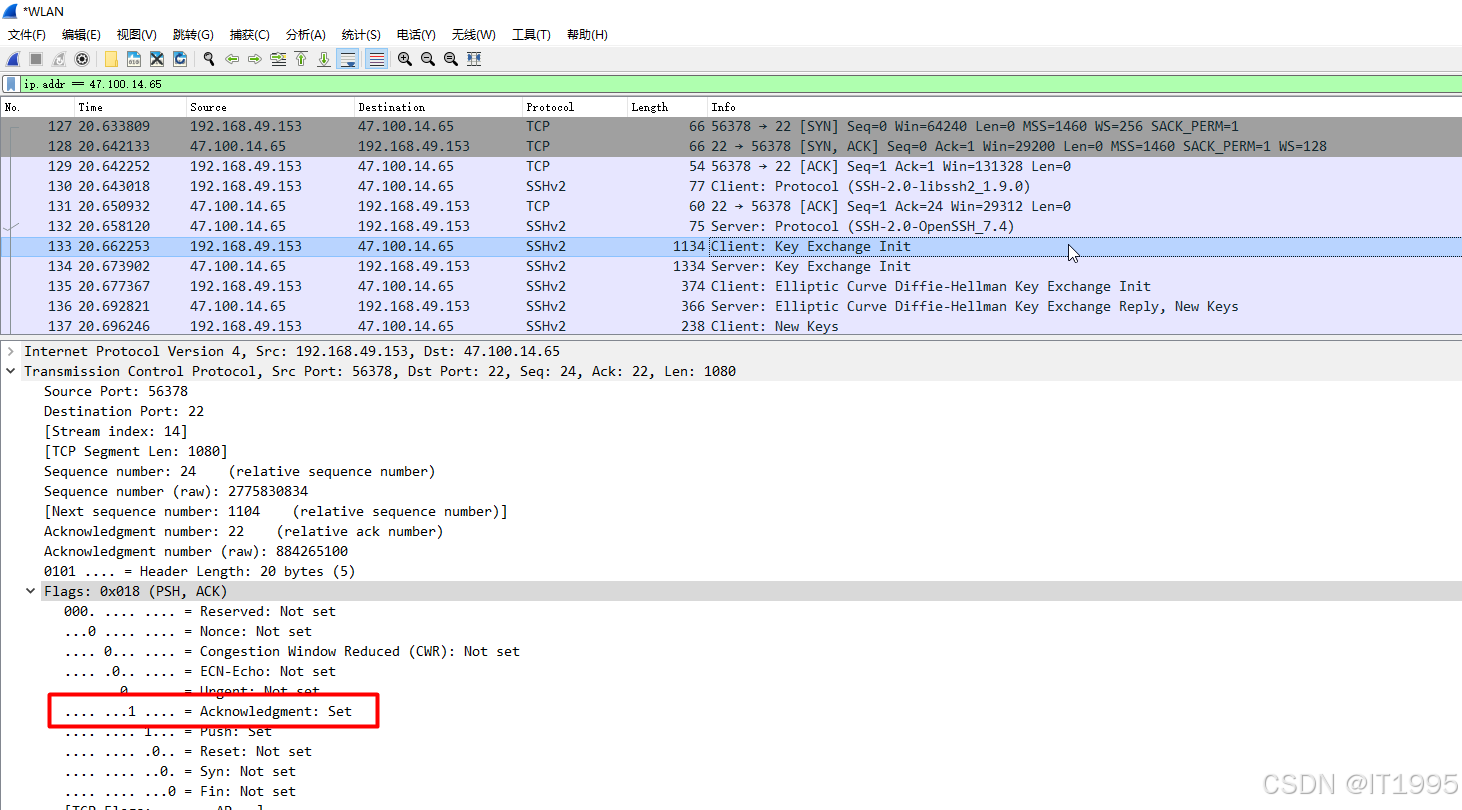The image size is (1462, 810).
Task: Open display filter bookmarks
Action: tap(10, 83)
